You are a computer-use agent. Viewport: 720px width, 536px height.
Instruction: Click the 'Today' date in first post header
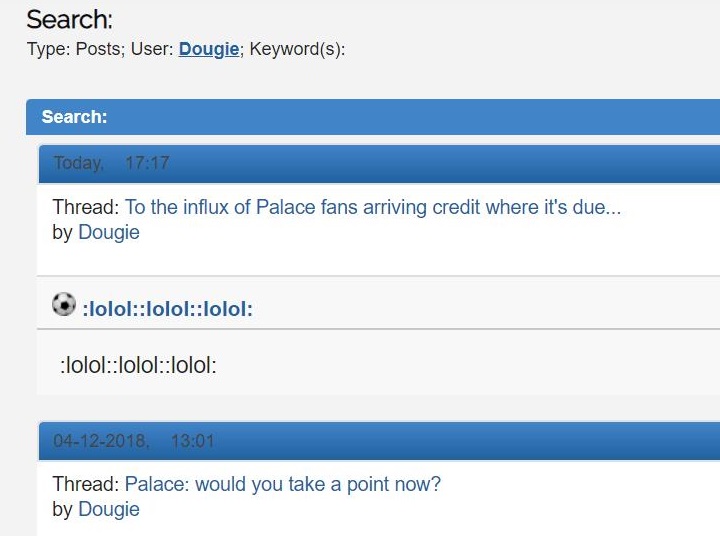click(79, 163)
